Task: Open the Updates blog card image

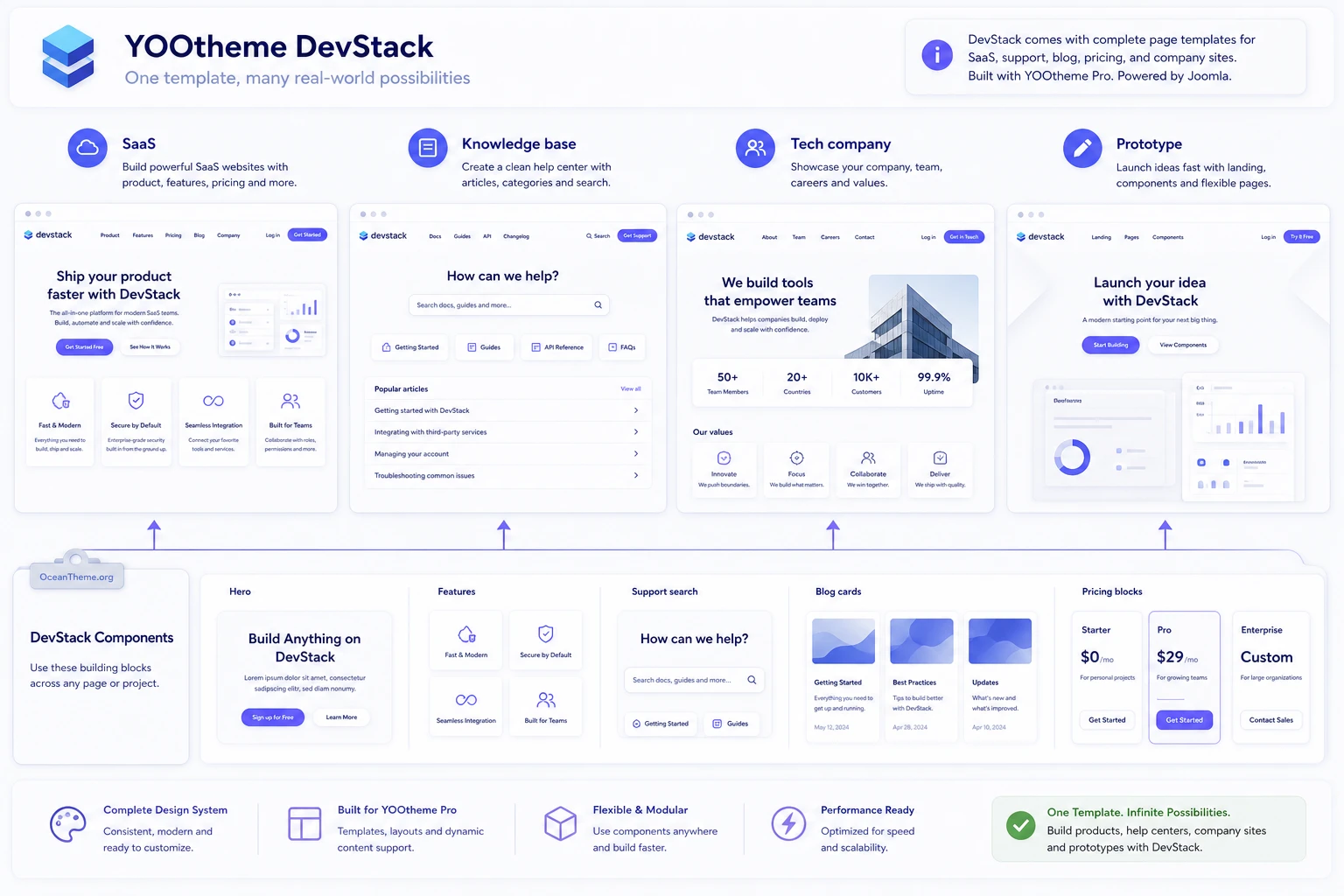Action: pos(1000,641)
